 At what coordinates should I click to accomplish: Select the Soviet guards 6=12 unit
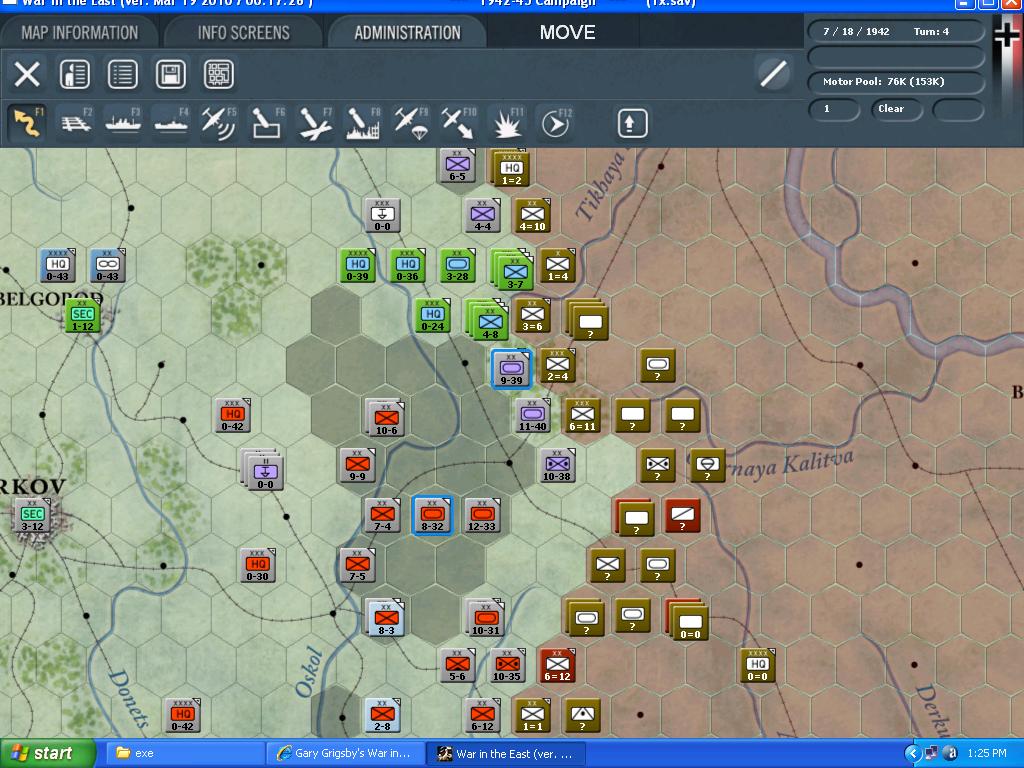(x=557, y=665)
